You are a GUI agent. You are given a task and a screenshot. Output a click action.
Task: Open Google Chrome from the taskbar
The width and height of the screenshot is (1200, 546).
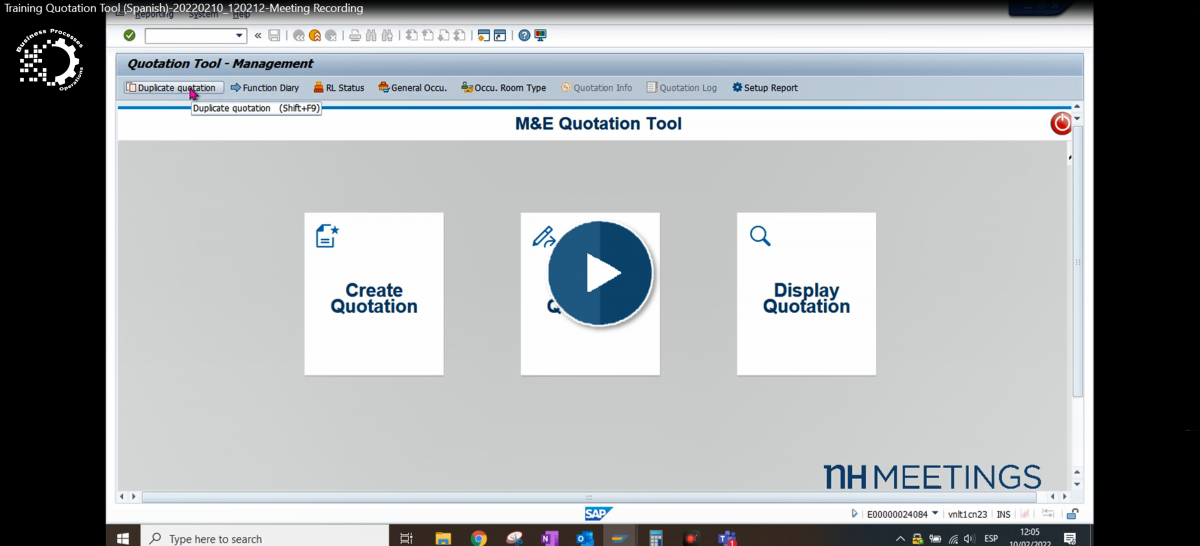[x=479, y=538]
